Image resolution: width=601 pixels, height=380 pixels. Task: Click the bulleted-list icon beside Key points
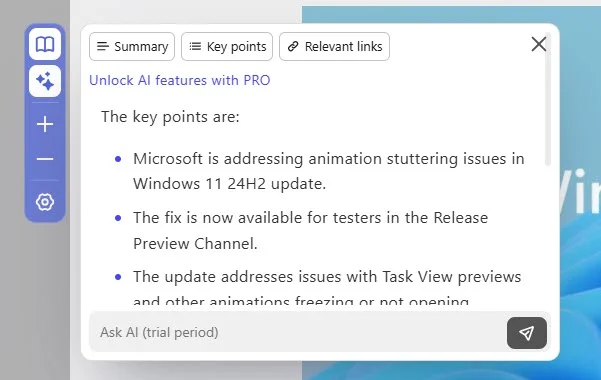click(195, 46)
